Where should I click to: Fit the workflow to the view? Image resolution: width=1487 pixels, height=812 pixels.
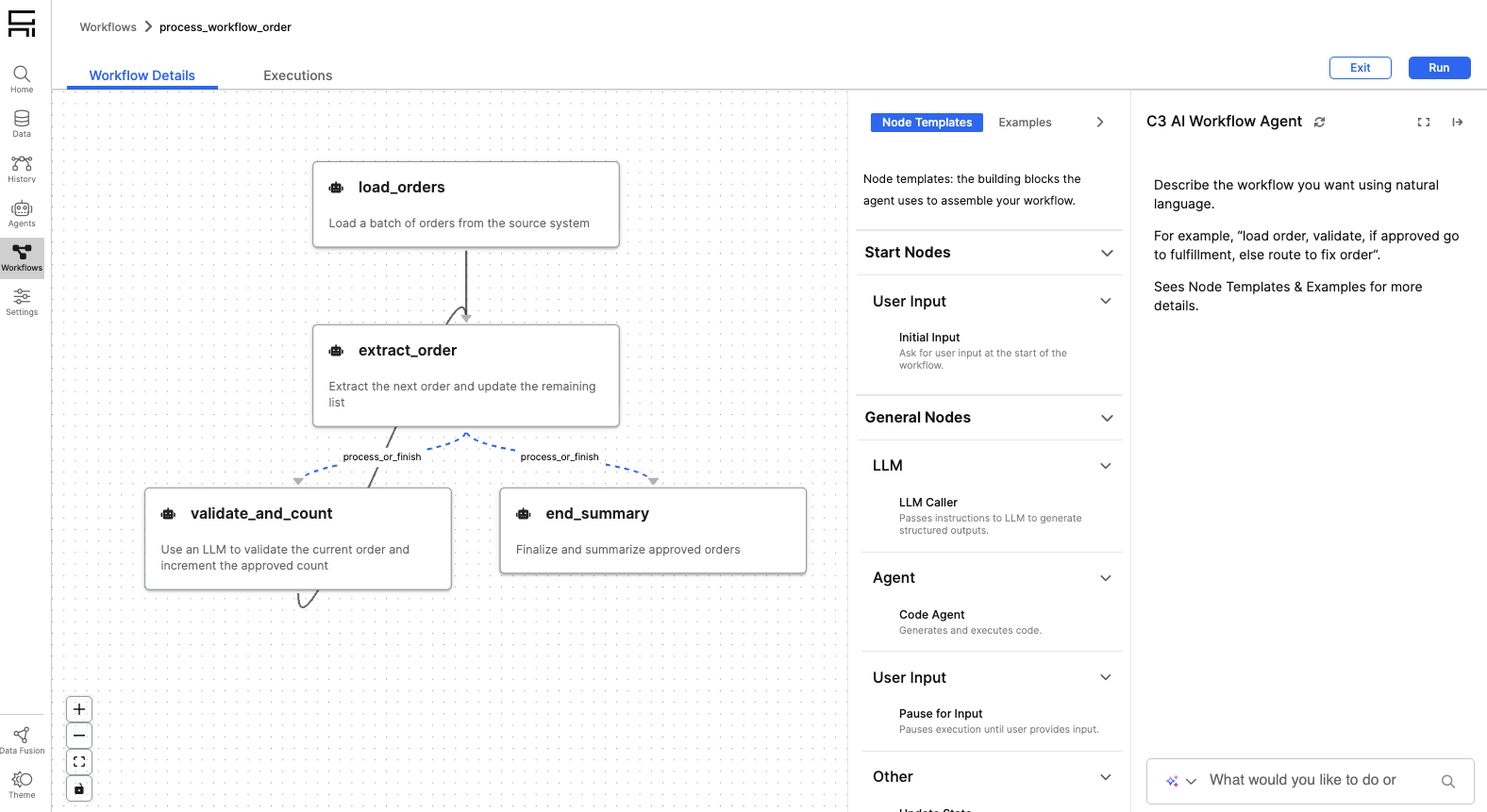(x=79, y=762)
